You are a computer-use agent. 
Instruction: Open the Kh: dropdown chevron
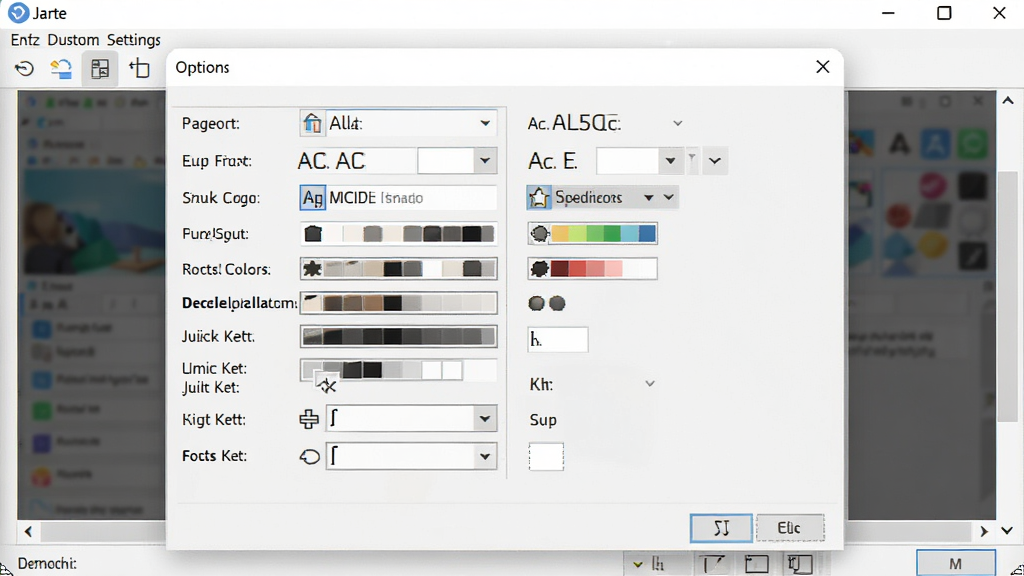tap(650, 383)
